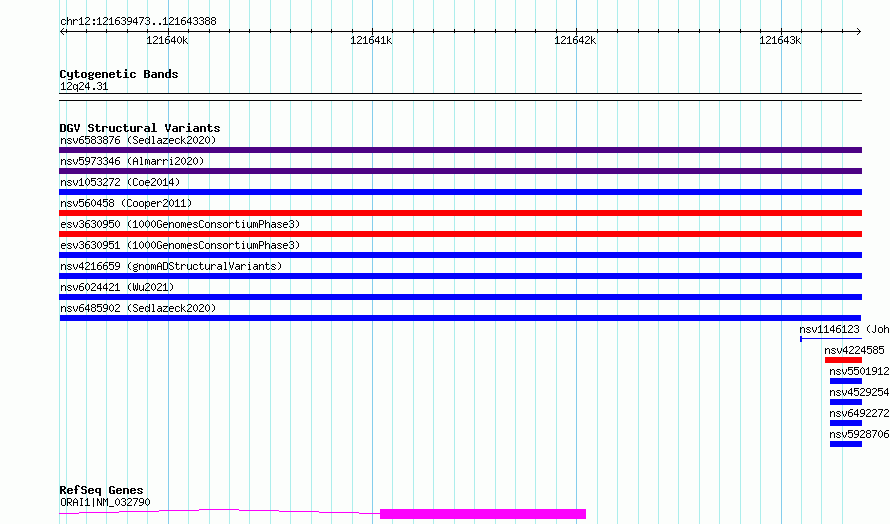Viewport: 890px width, 524px height.
Task: Click the 121640k ruler tick label
Action: click(x=167, y=40)
